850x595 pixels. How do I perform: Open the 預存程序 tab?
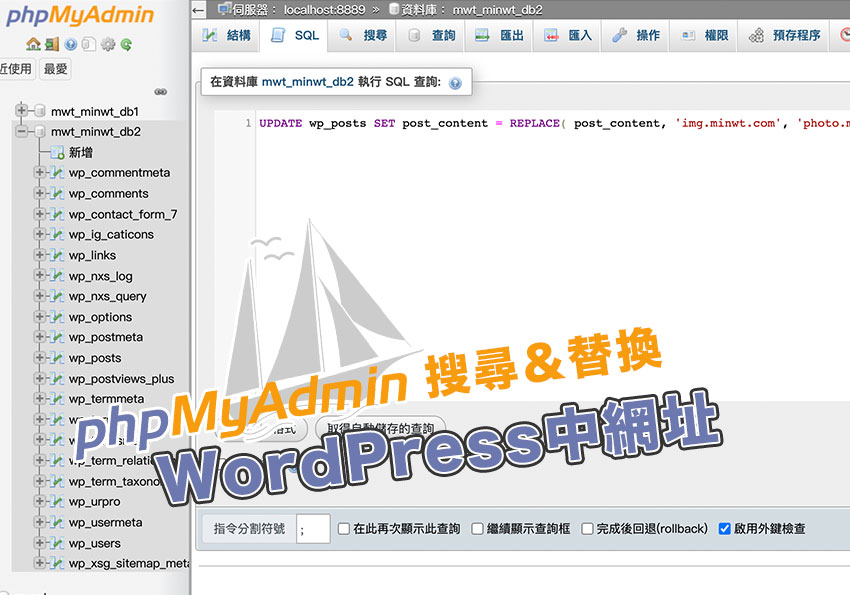point(784,36)
